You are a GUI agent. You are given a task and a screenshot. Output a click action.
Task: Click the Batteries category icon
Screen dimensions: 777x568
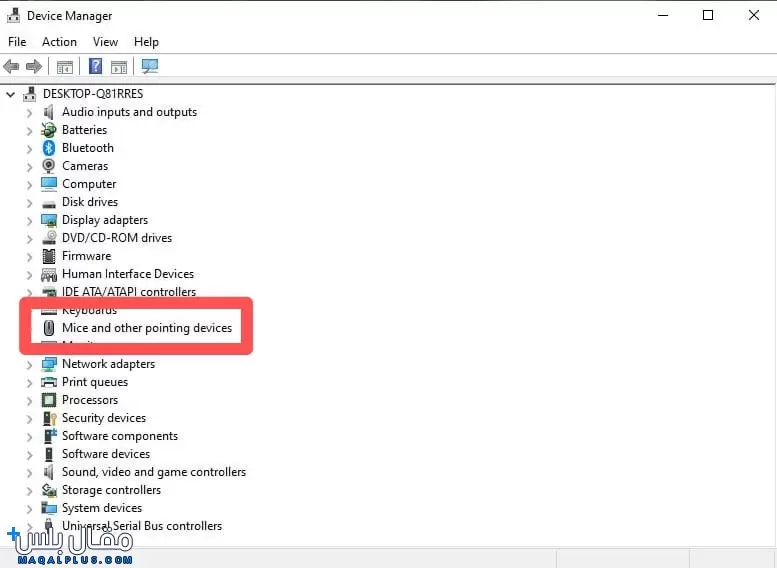49,130
